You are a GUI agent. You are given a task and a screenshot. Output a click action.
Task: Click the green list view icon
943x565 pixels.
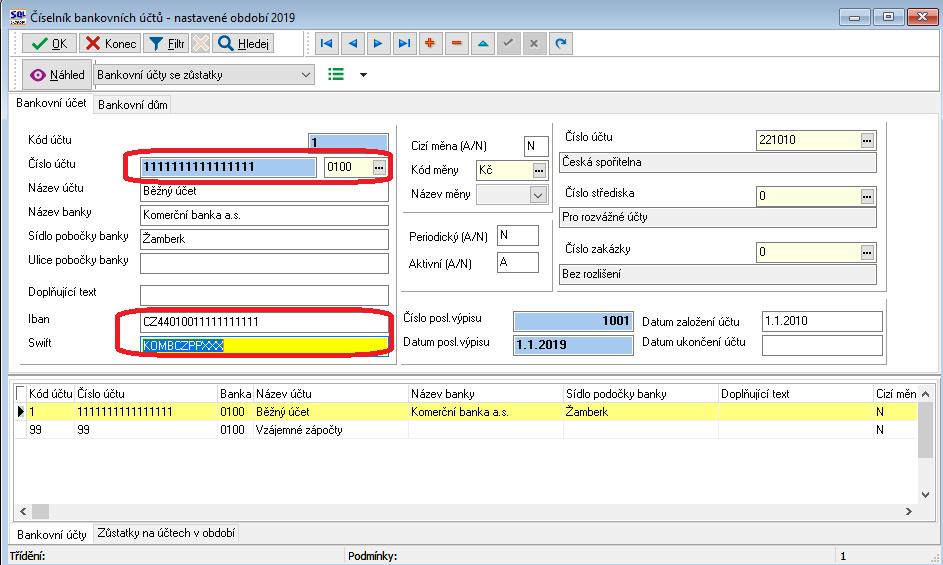(x=336, y=75)
